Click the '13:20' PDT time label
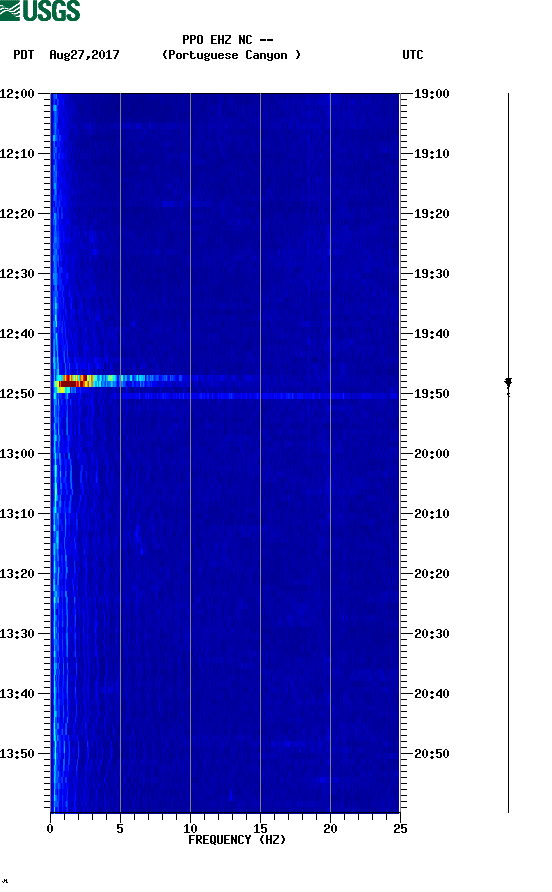 tap(17, 574)
